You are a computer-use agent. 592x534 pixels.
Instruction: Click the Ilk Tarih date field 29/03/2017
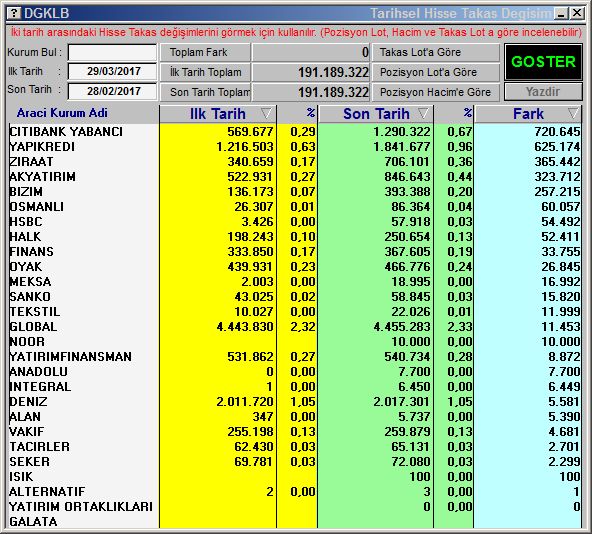tap(112, 71)
